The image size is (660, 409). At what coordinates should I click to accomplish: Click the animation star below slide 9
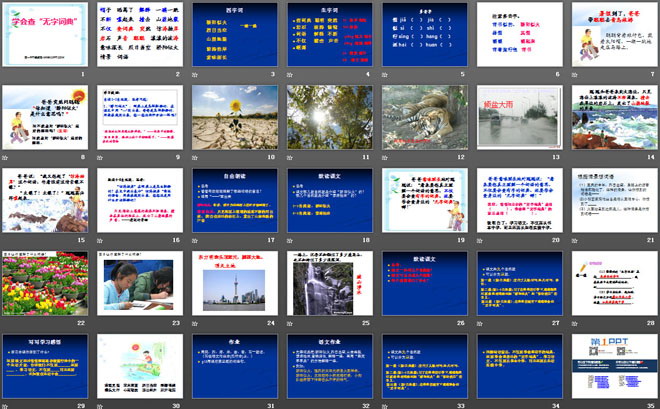pyautogui.click(x=99, y=158)
